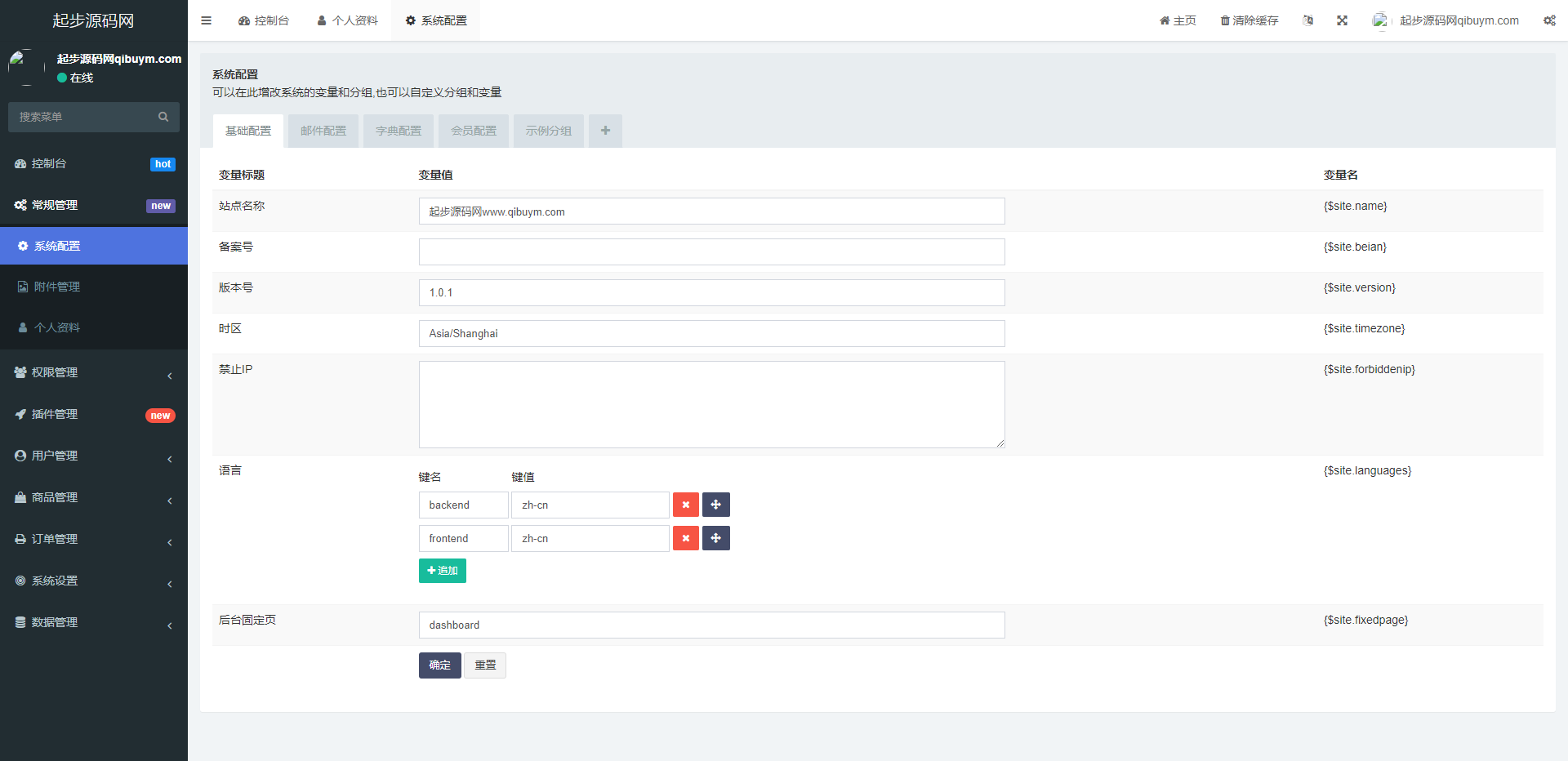The height and width of the screenshot is (761, 1568).
Task: Click the {$site.timezone} variable name text
Action: coord(1365,329)
